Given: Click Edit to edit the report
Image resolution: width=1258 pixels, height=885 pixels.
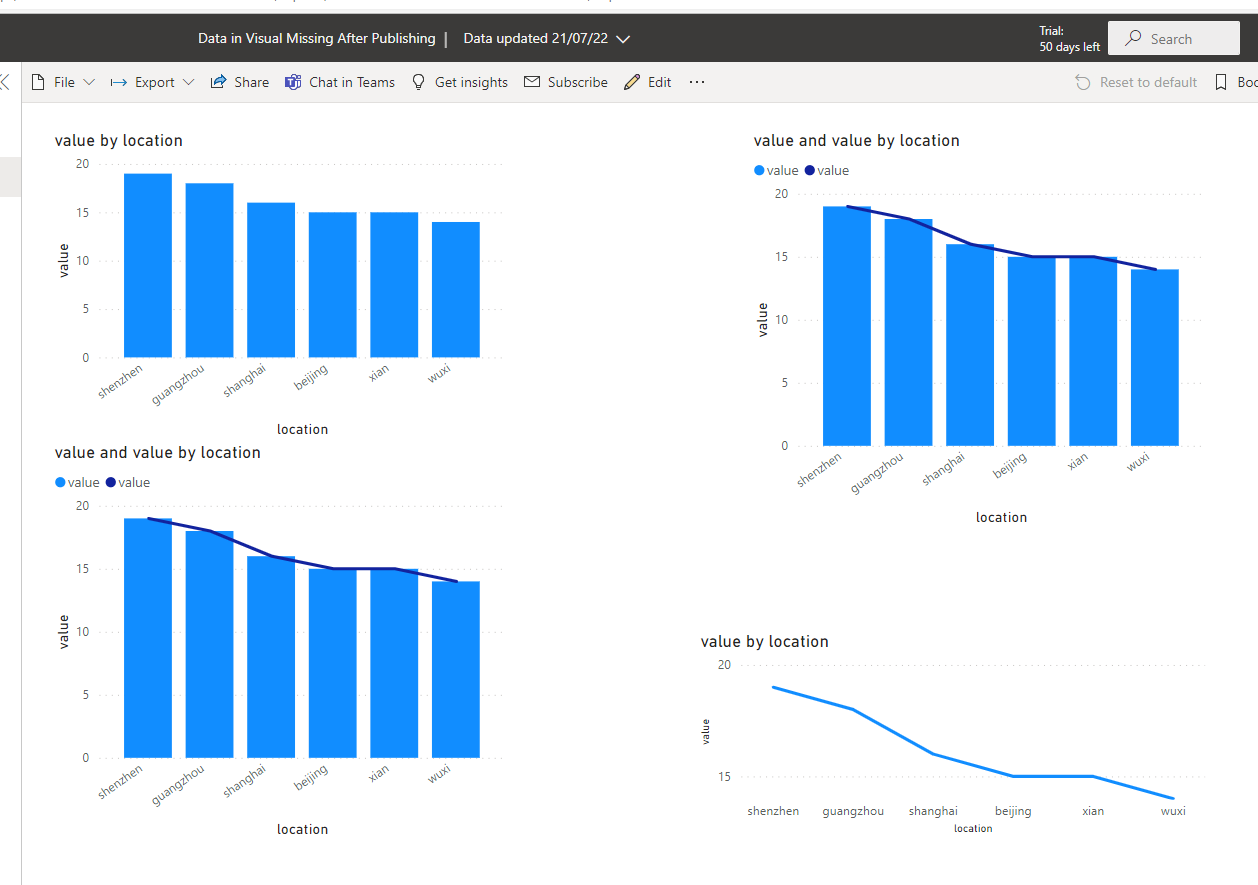Looking at the screenshot, I should tap(647, 82).
